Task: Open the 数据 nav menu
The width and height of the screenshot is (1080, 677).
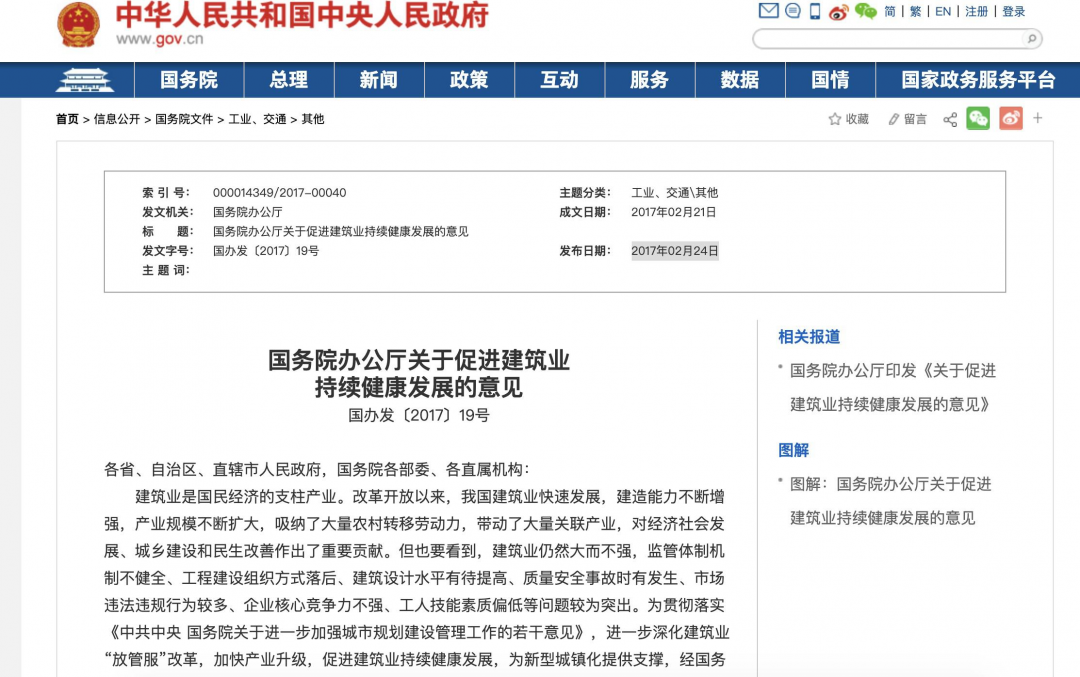Action: [740, 80]
